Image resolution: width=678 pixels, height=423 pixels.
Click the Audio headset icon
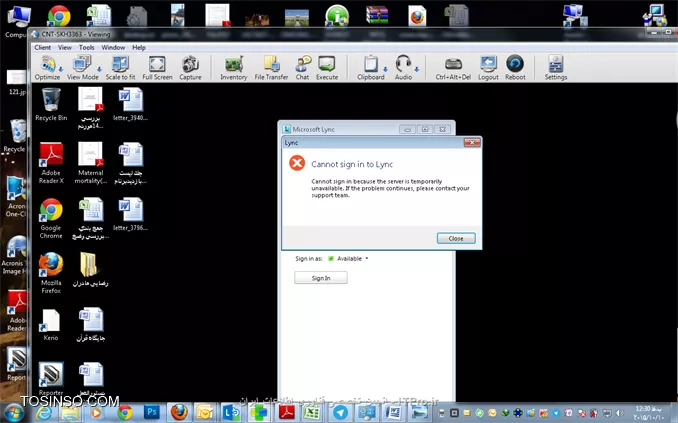click(403, 68)
